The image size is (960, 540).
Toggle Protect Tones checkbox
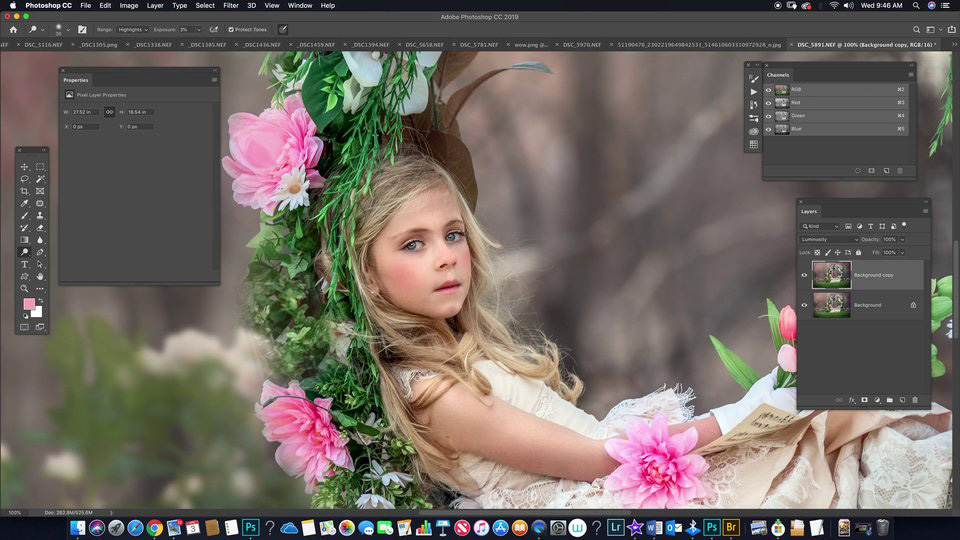pos(231,29)
